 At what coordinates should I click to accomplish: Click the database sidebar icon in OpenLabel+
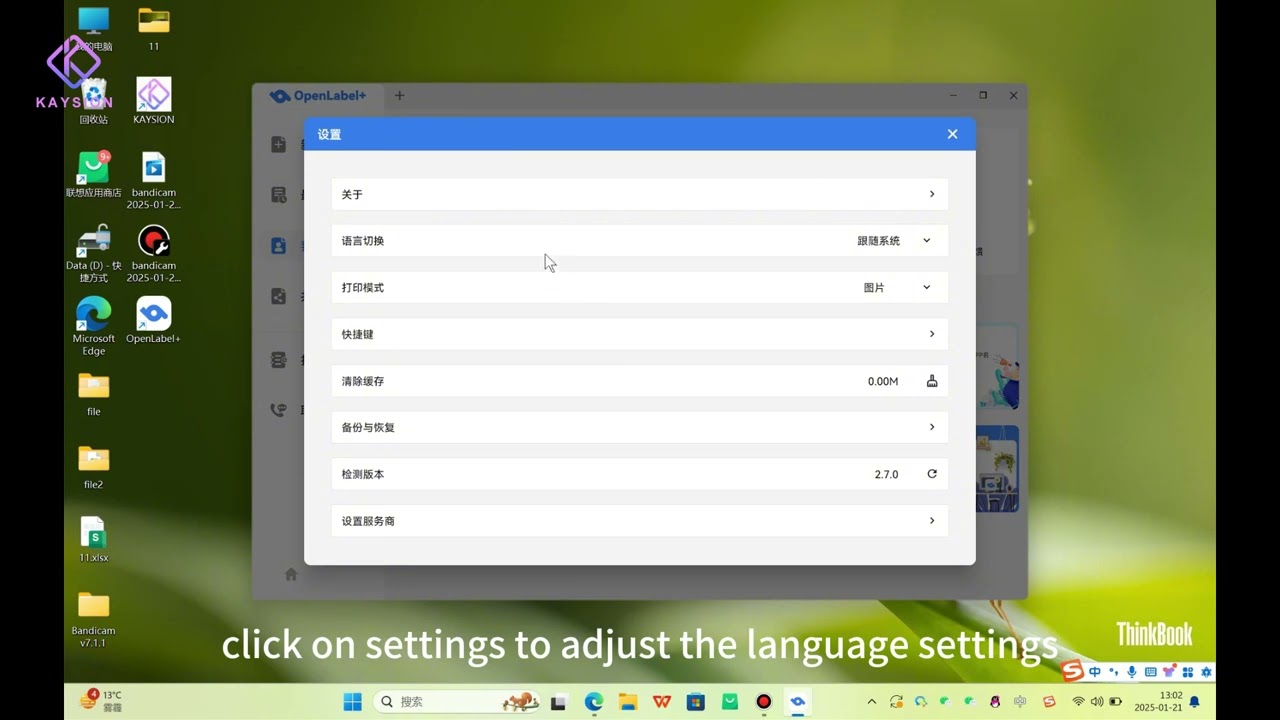click(x=279, y=359)
